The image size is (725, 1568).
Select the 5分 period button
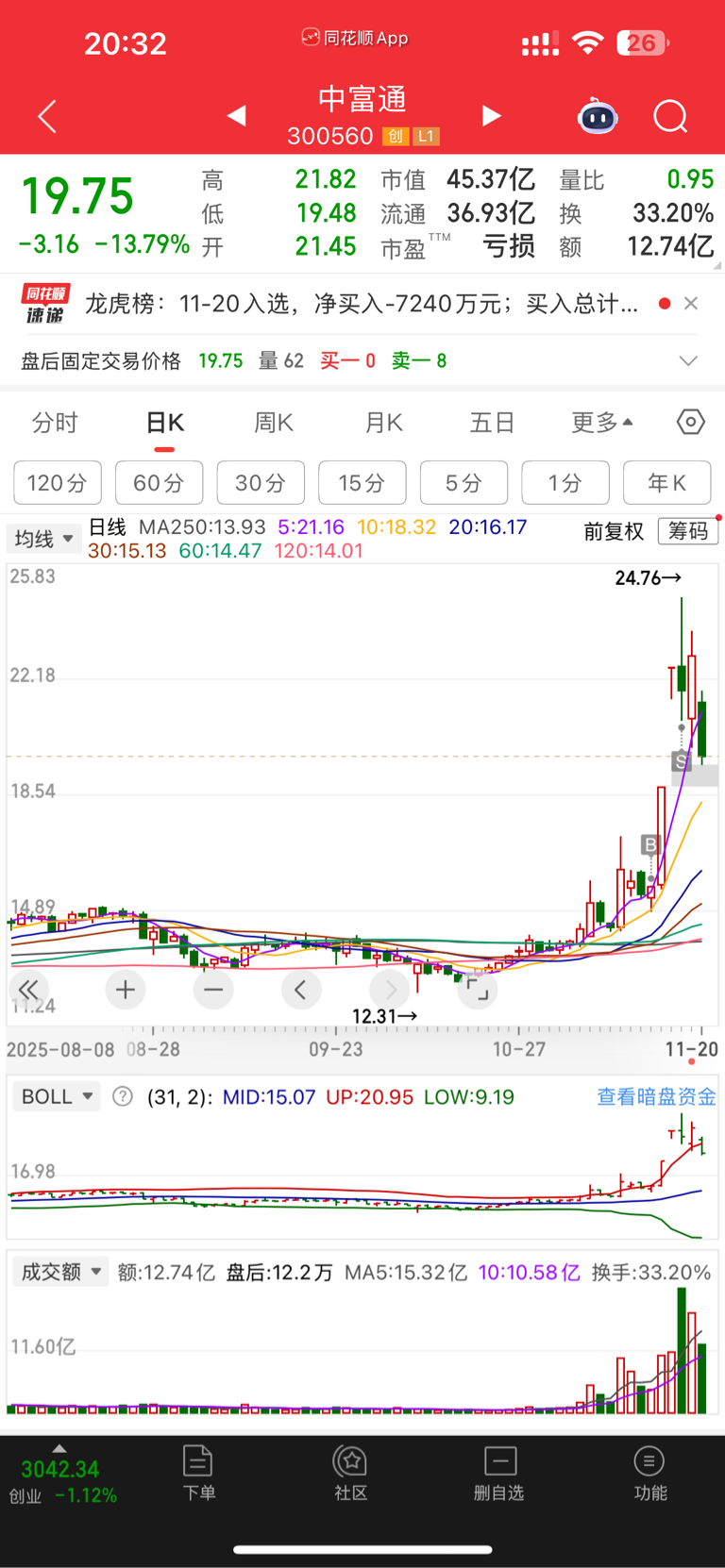pos(464,483)
